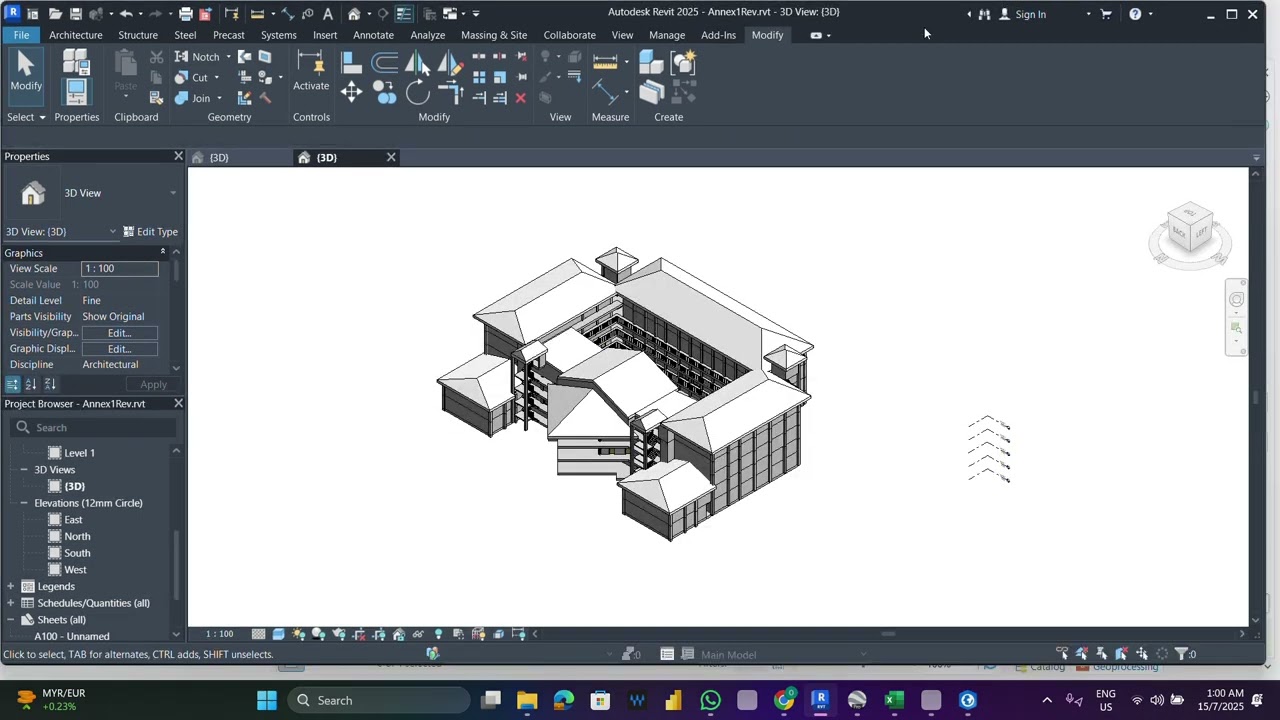Viewport: 1280px width, 720px height.
Task: Toggle Show Crop Region in view control bar
Action: (379, 634)
